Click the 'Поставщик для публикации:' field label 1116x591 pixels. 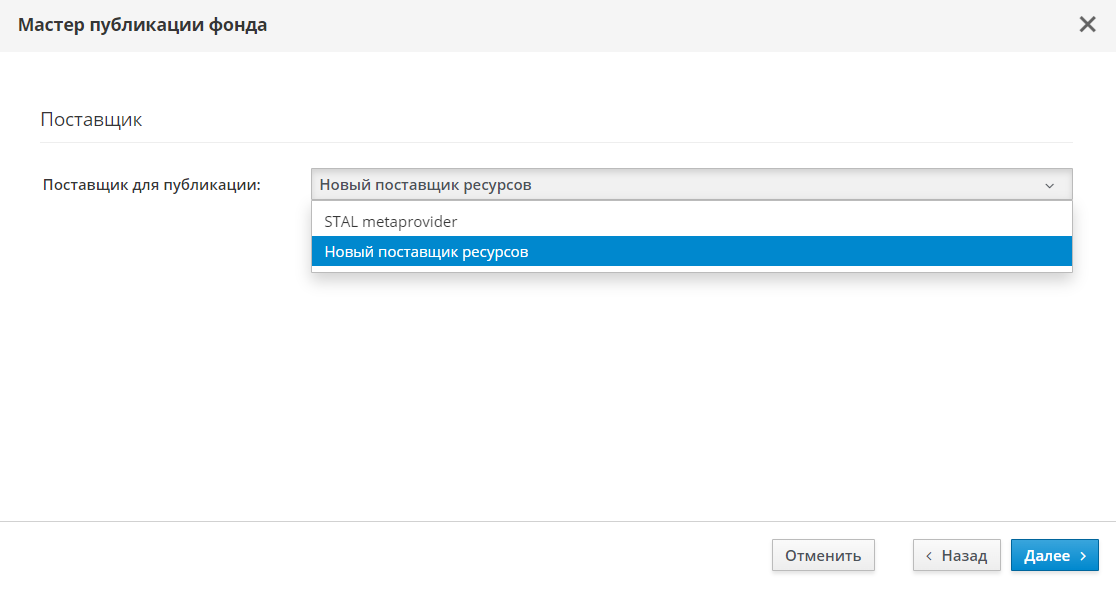151,185
